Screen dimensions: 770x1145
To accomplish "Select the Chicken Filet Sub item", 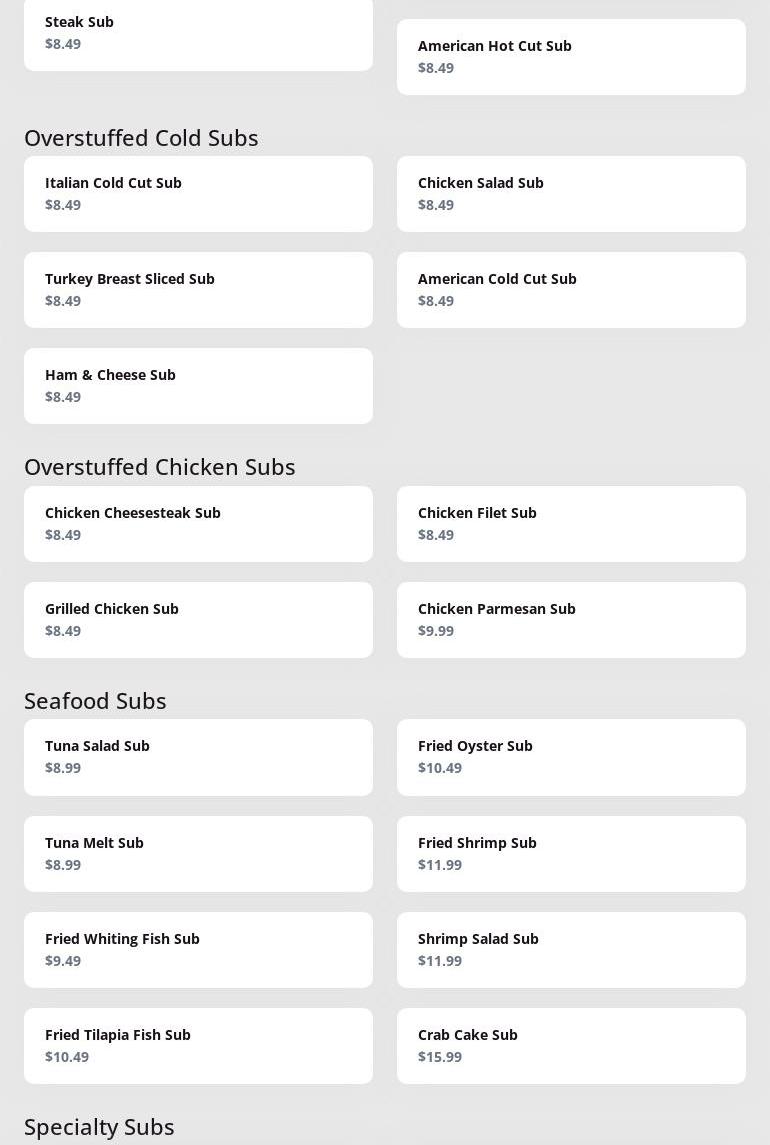I will [x=571, y=524].
